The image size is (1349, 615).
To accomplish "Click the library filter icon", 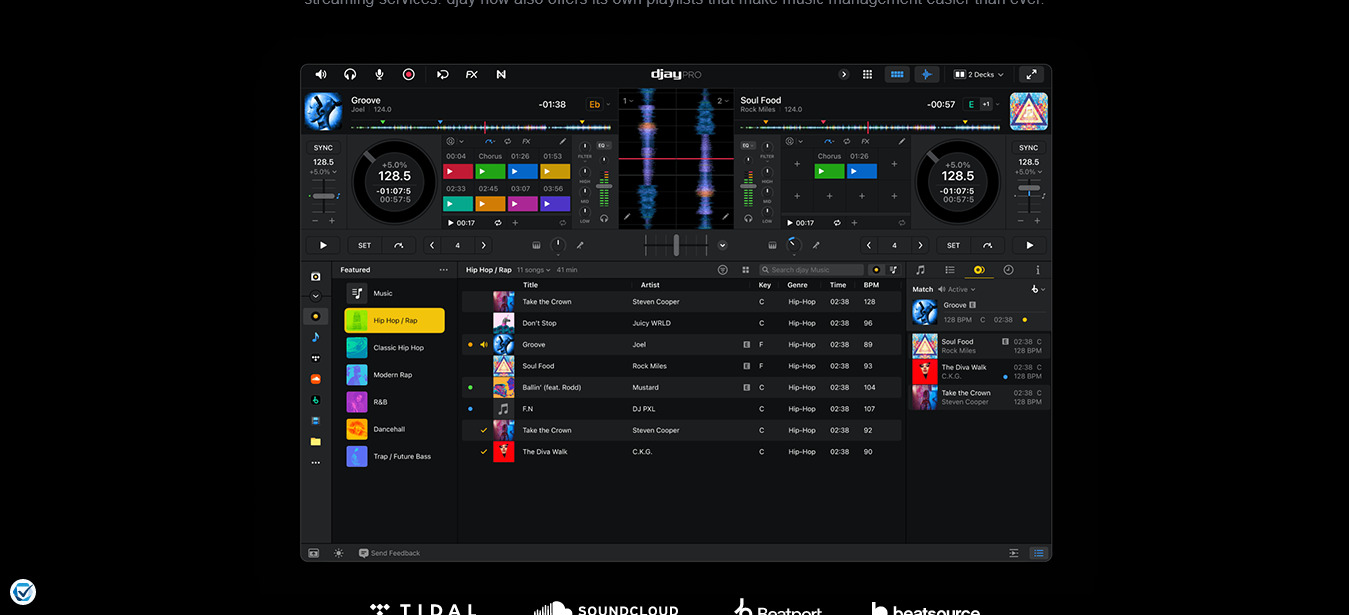I will (723, 270).
